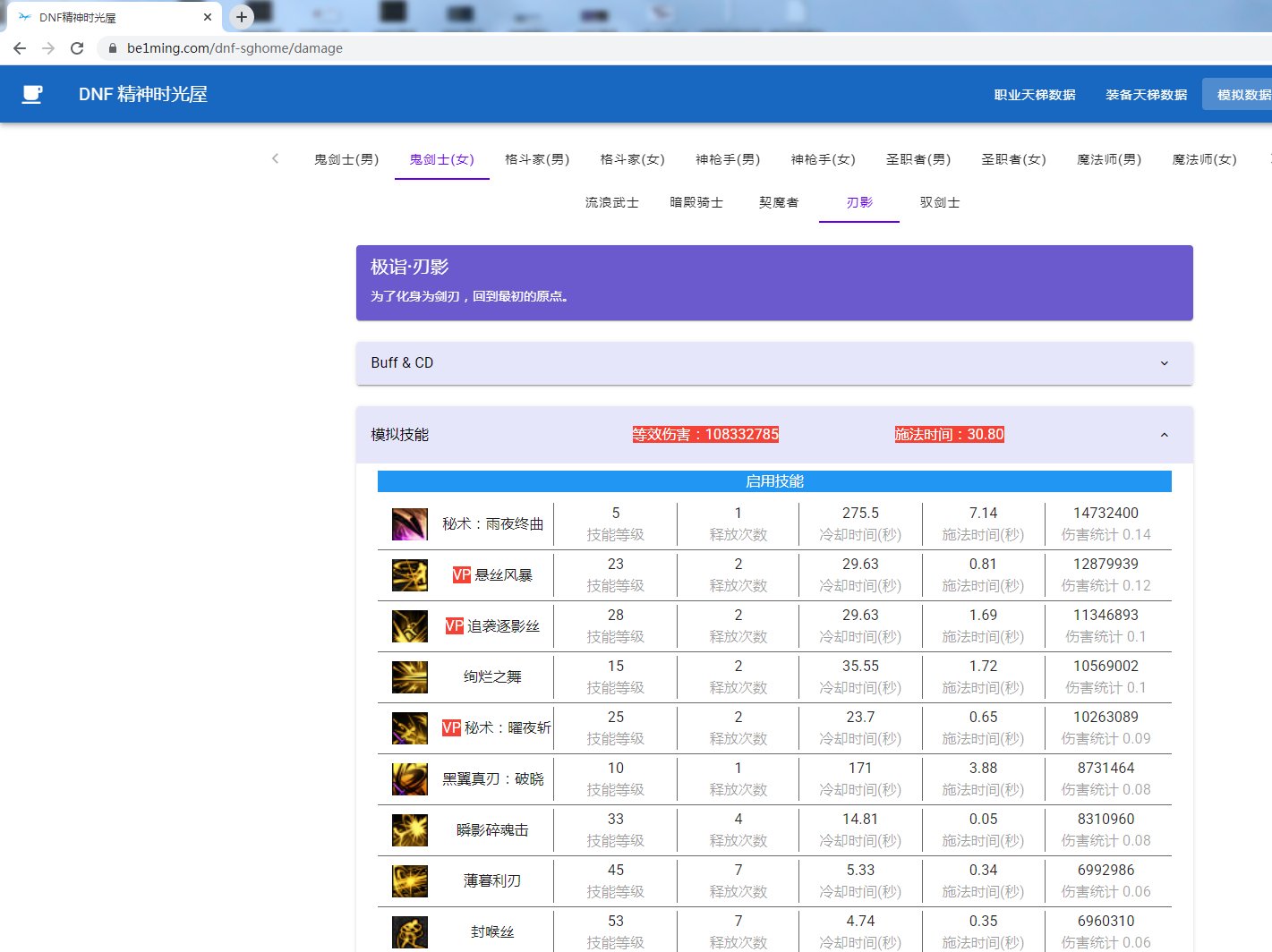Open the 职业天梯数据 menu item
This screenshot has width=1272, height=952.
point(1035,94)
